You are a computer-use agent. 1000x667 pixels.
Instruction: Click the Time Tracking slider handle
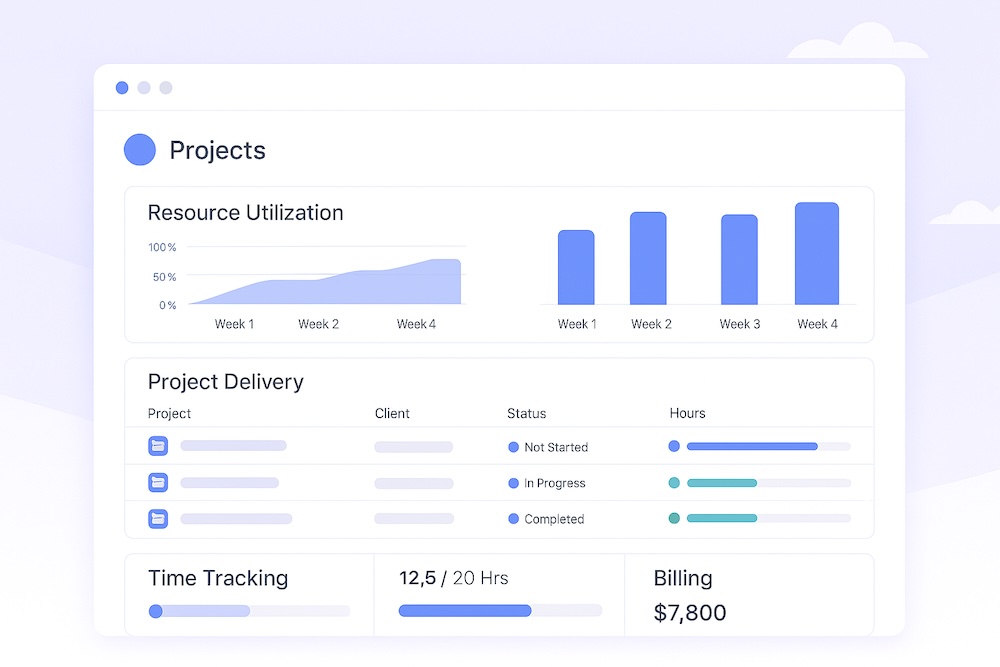tap(155, 611)
